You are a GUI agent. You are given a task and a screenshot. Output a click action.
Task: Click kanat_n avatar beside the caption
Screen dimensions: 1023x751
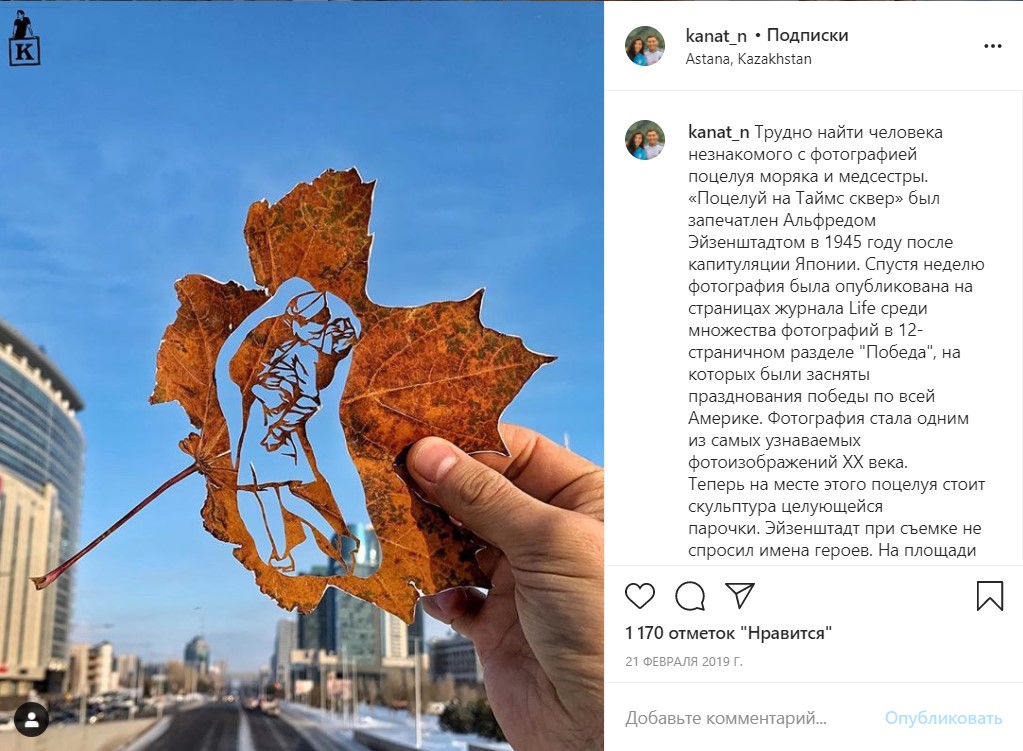pyautogui.click(x=645, y=140)
